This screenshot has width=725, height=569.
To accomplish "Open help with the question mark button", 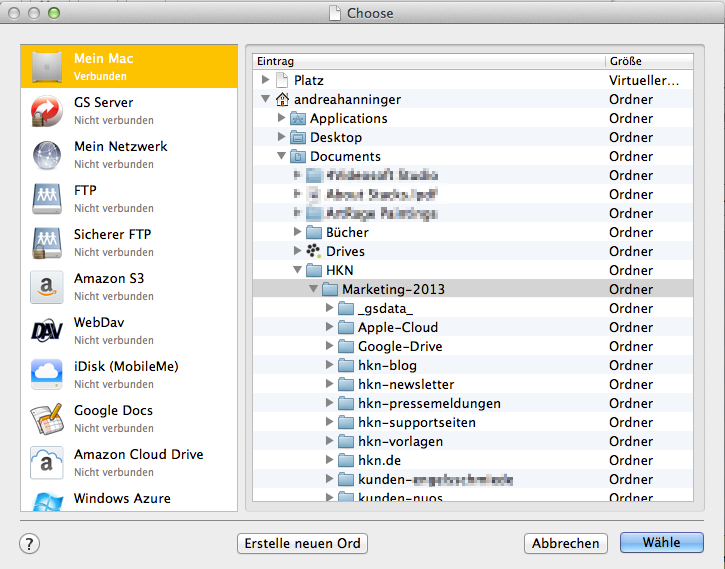I will click(x=29, y=544).
